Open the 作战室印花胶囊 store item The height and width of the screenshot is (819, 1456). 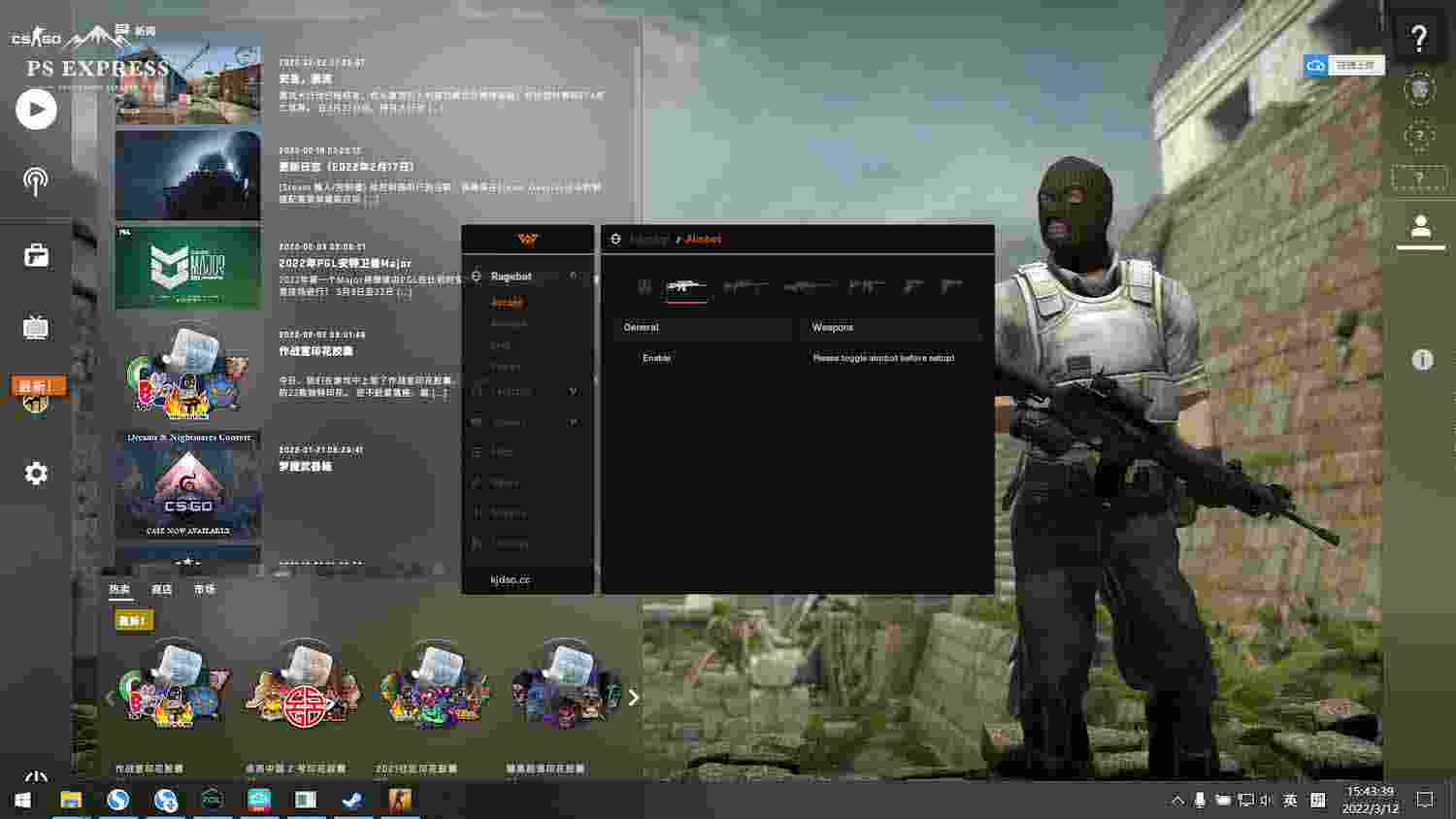point(176,687)
